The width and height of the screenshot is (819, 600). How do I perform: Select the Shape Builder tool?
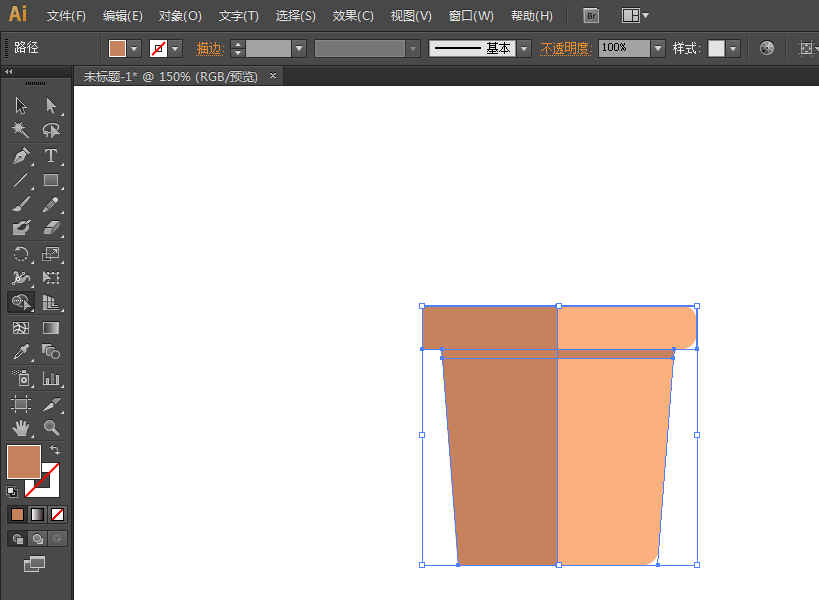21,302
